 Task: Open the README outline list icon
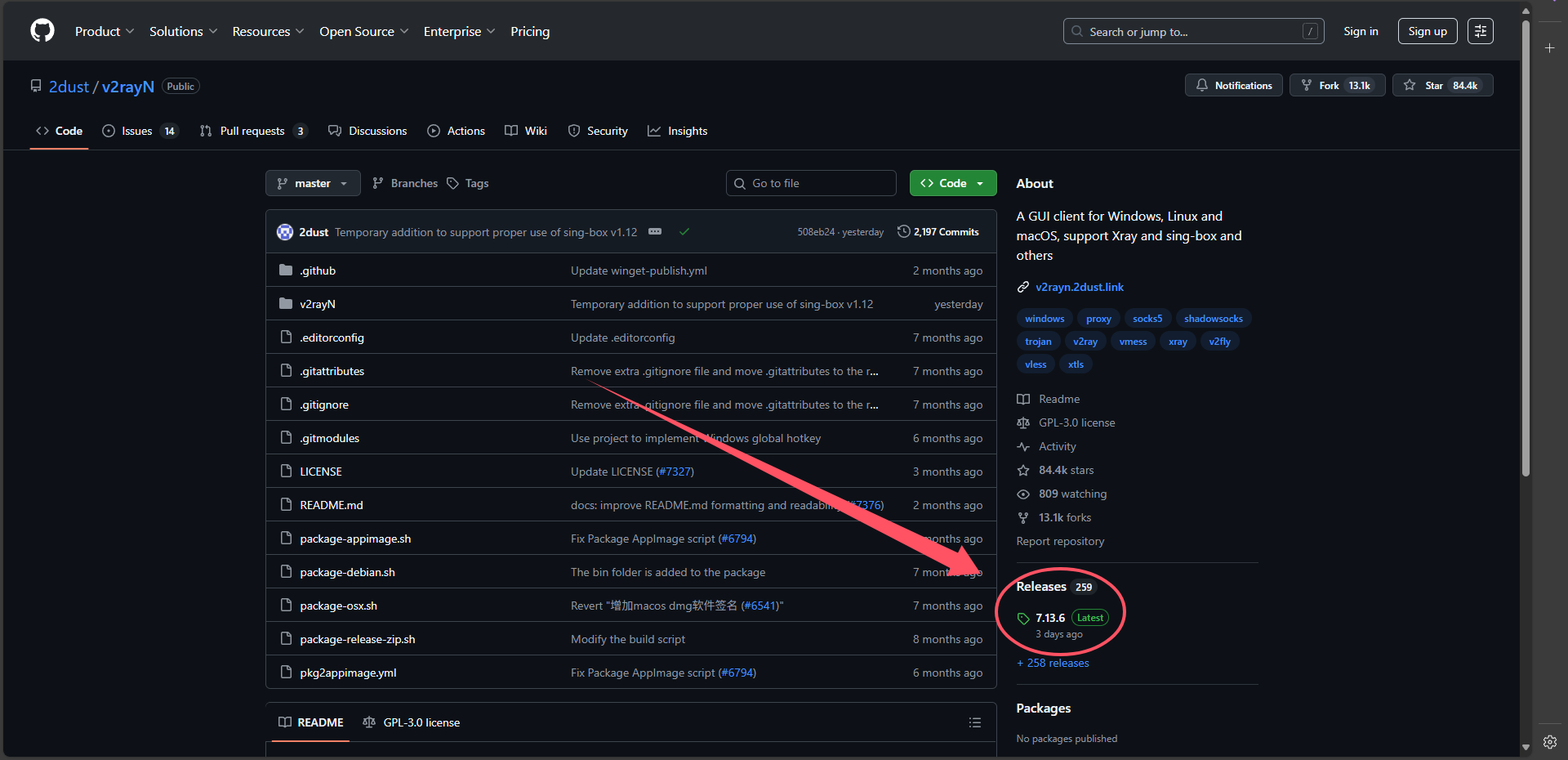tap(974, 722)
